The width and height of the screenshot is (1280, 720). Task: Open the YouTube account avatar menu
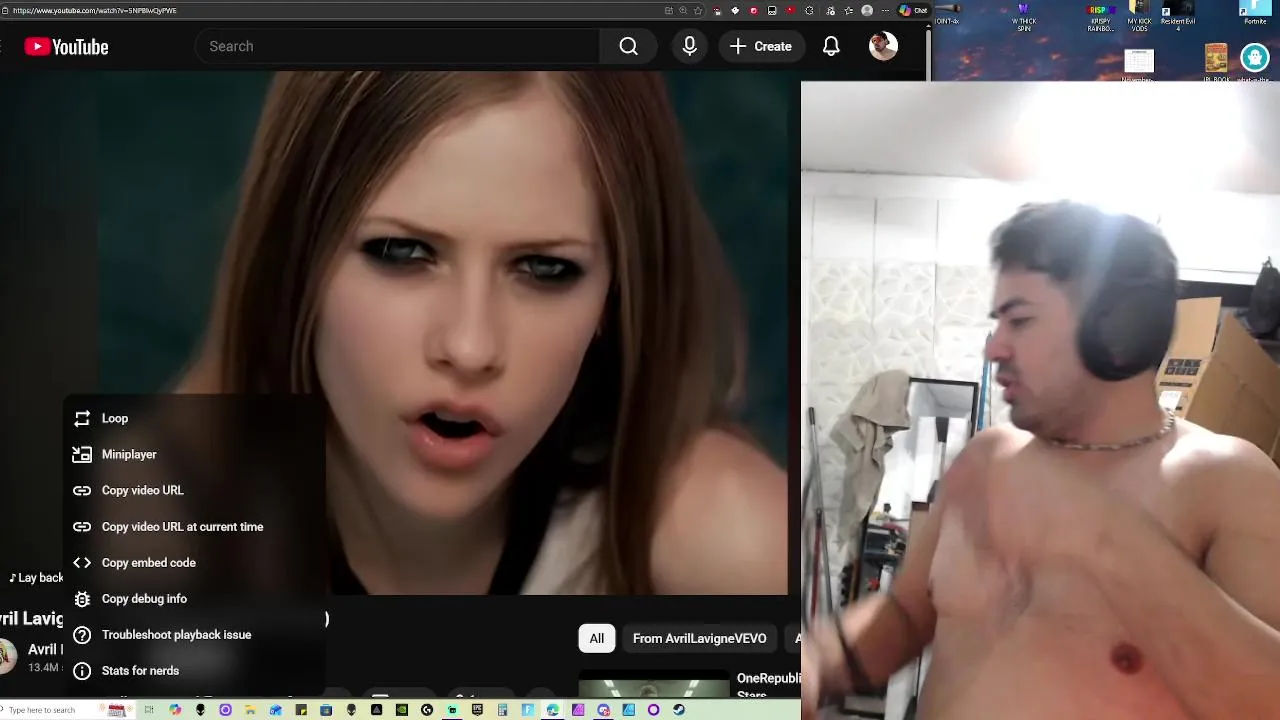[x=883, y=46]
